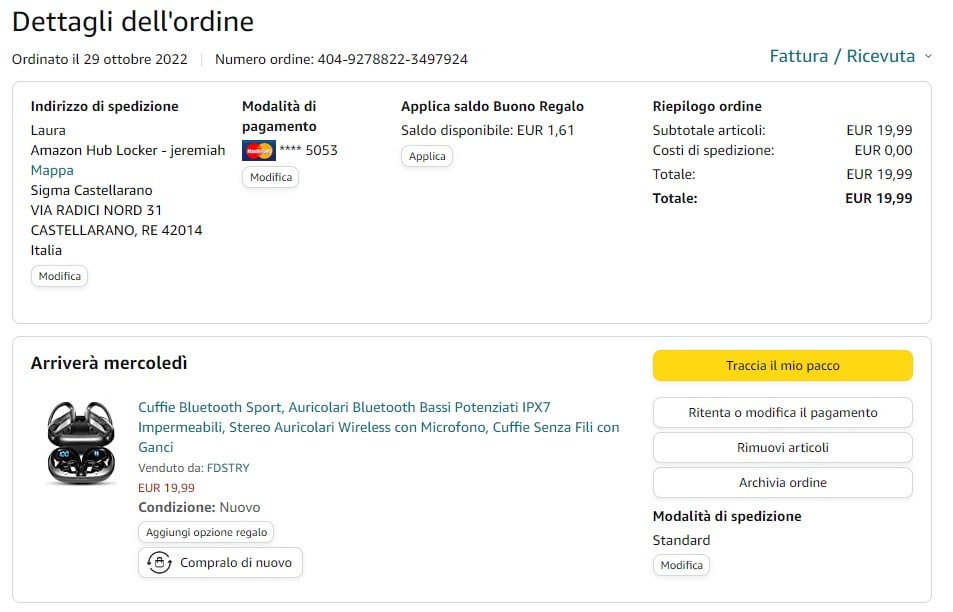This screenshot has height=612, width=953.
Task: Click the Archivia ordine button
Action: [782, 483]
